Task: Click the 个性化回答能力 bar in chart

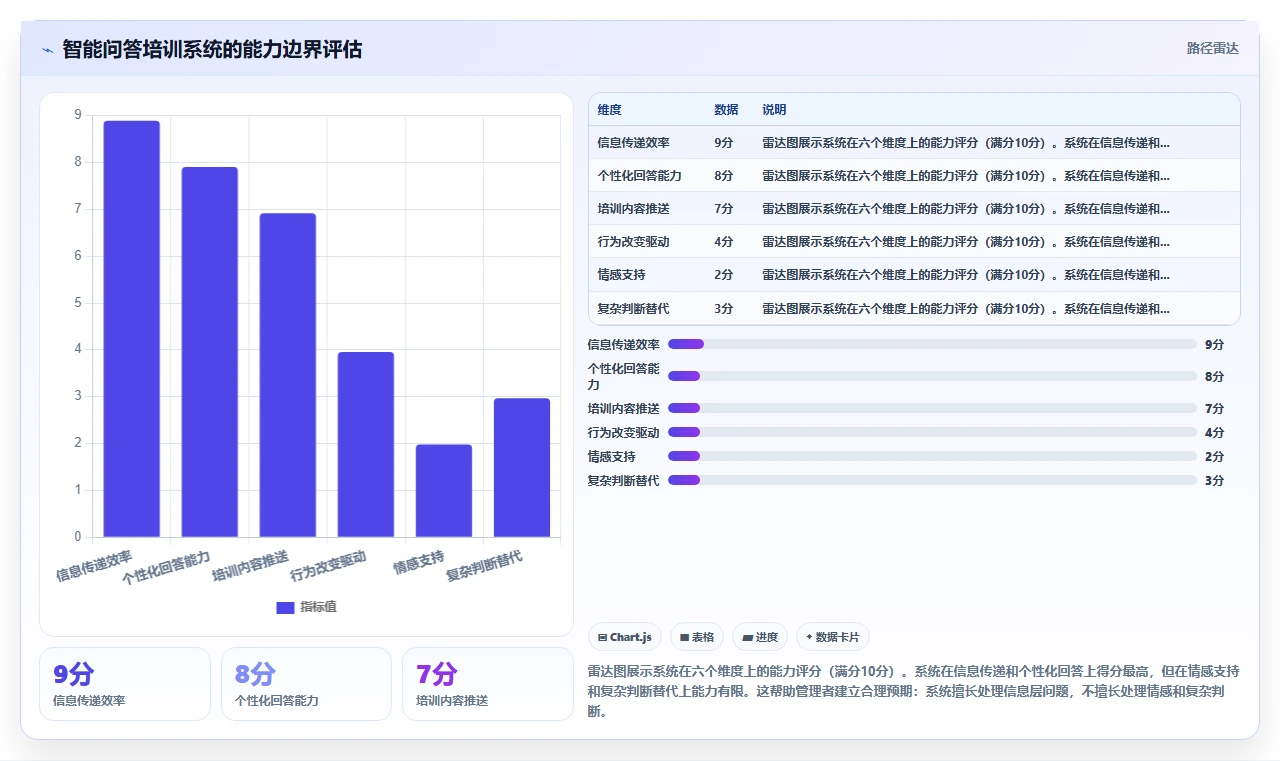Action: 210,352
